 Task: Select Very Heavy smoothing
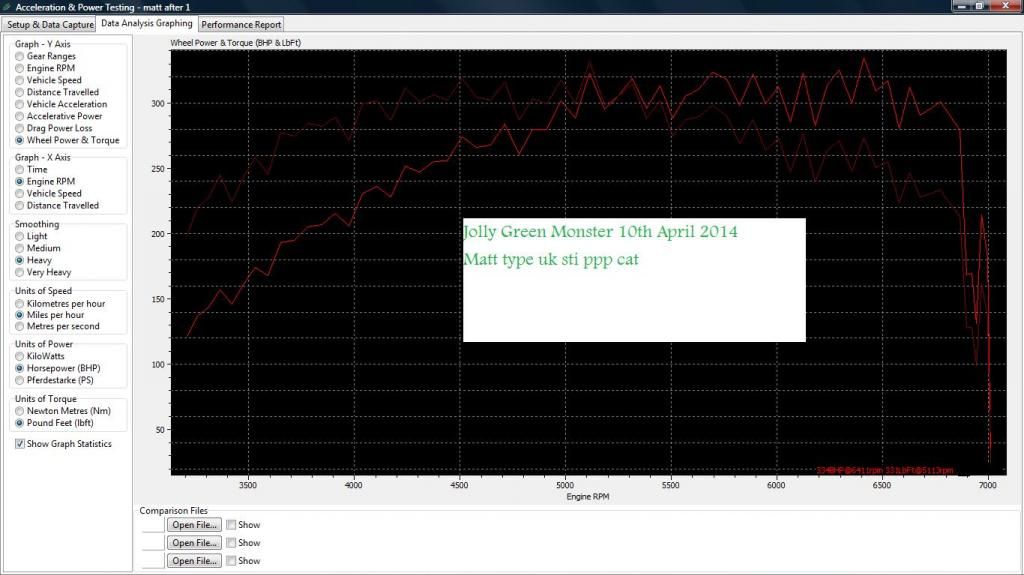pos(20,273)
